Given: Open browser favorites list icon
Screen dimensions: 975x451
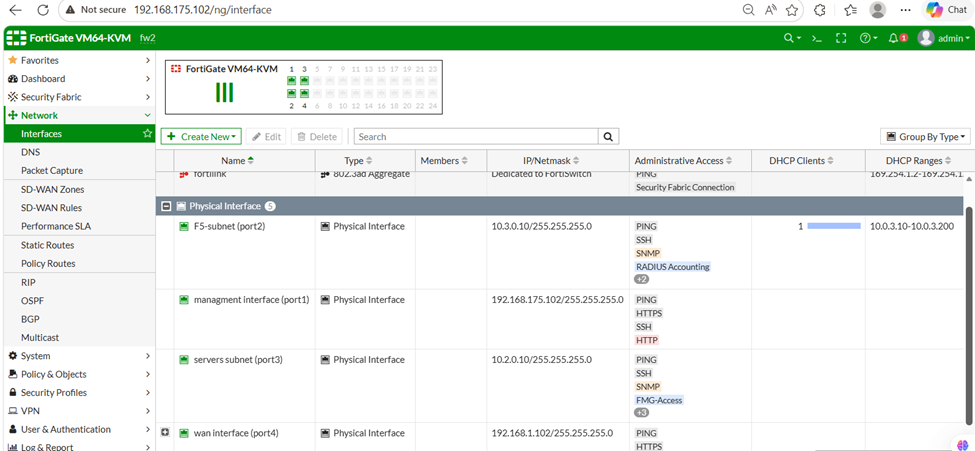Looking at the screenshot, I should (x=851, y=10).
